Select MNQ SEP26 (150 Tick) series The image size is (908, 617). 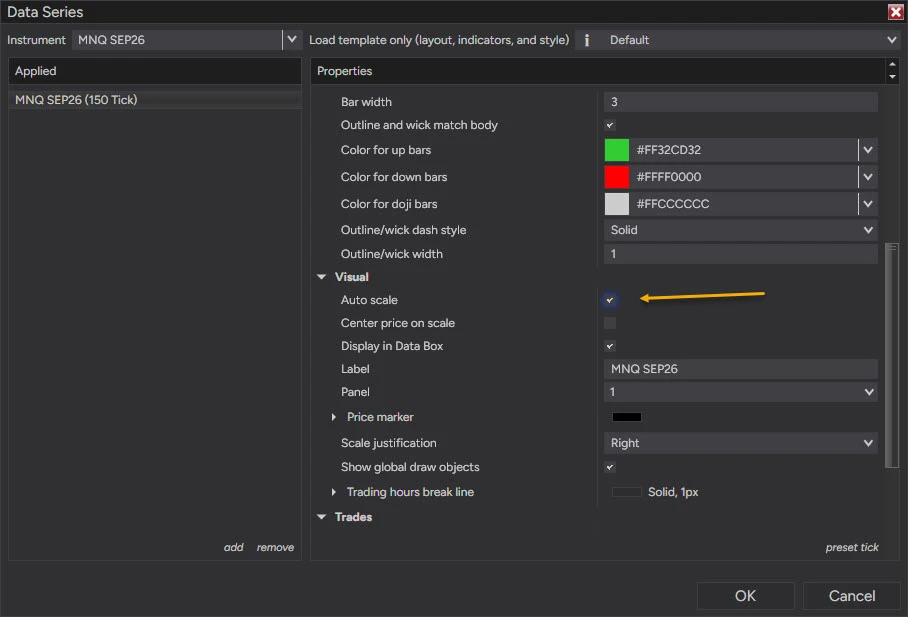tap(155, 100)
